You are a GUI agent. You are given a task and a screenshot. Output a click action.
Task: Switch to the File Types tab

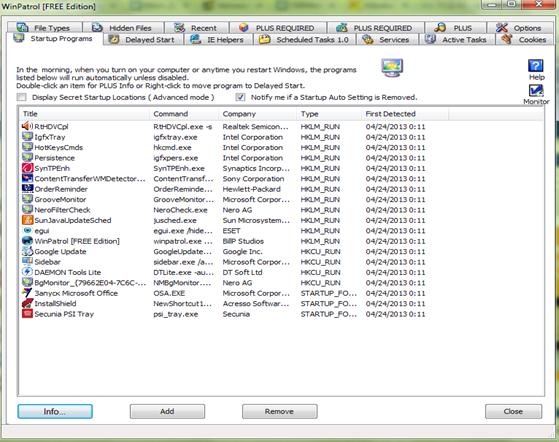[45, 27]
